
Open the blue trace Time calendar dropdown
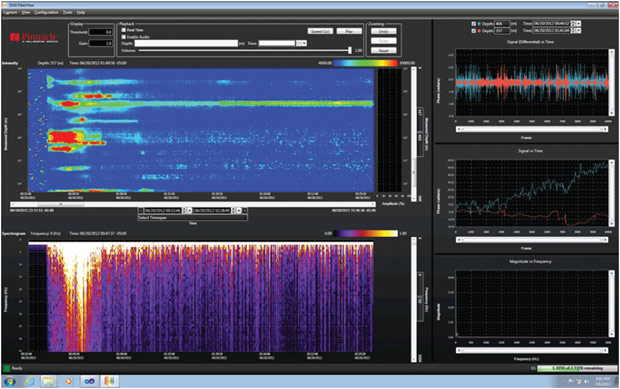click(578, 24)
